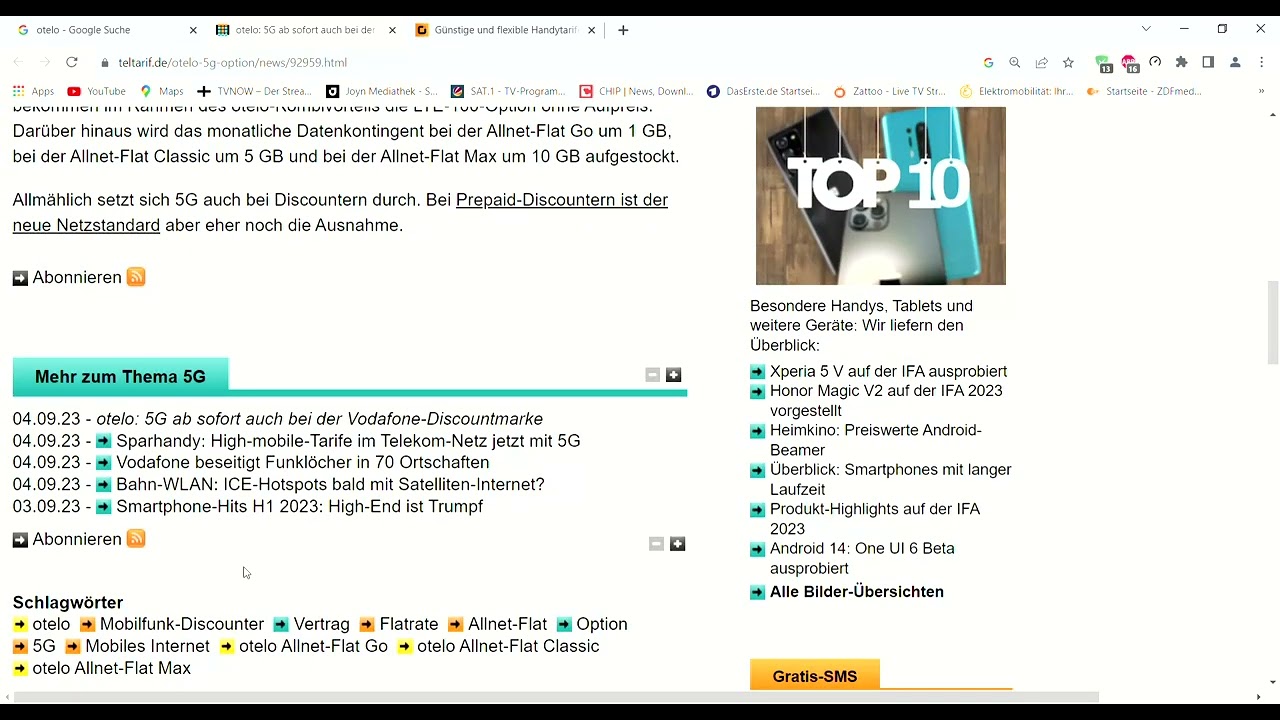Open Honor Magic V2 auf der IFA link
This screenshot has width=1280, height=720.
click(x=886, y=400)
